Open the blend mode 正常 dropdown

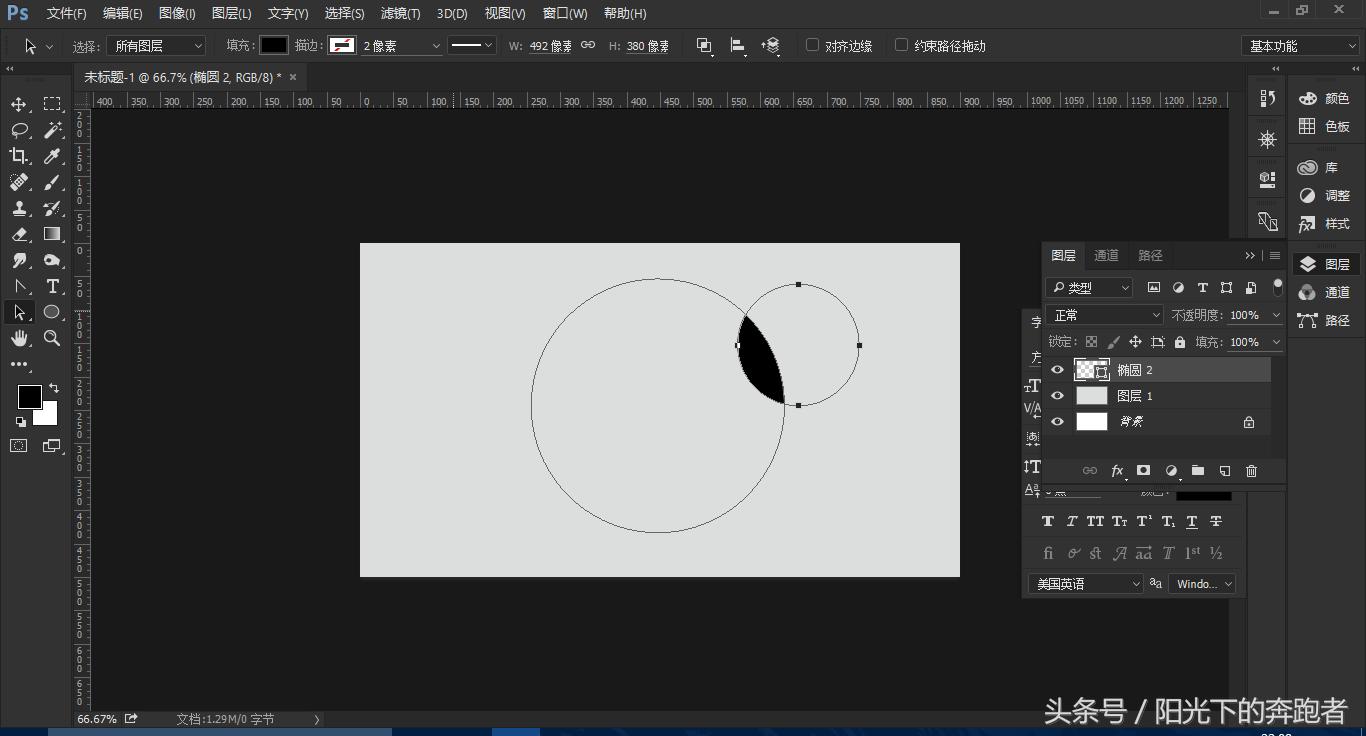[1105, 315]
